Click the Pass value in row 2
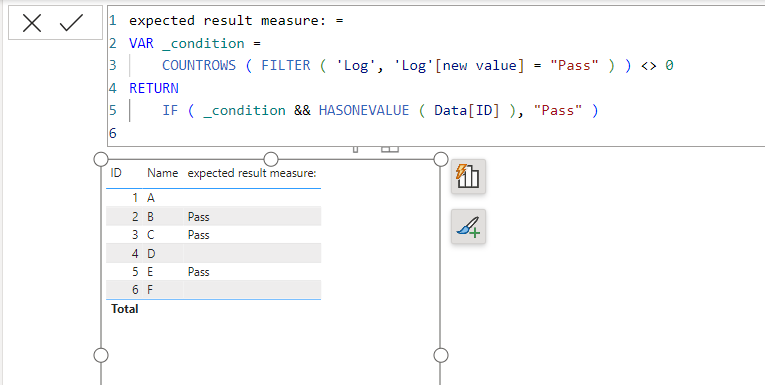 pyautogui.click(x=199, y=217)
